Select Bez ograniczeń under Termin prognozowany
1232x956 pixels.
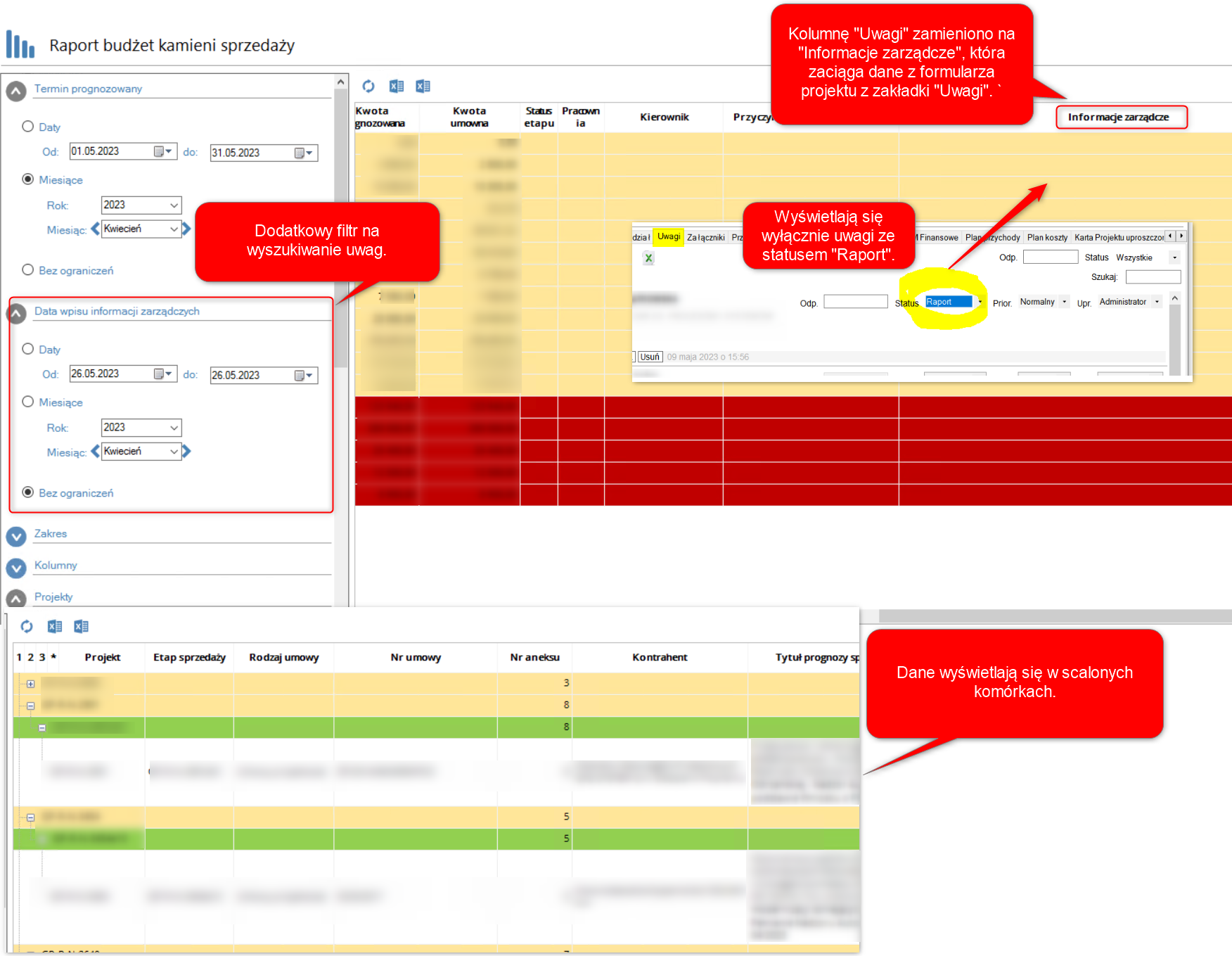click(x=28, y=269)
